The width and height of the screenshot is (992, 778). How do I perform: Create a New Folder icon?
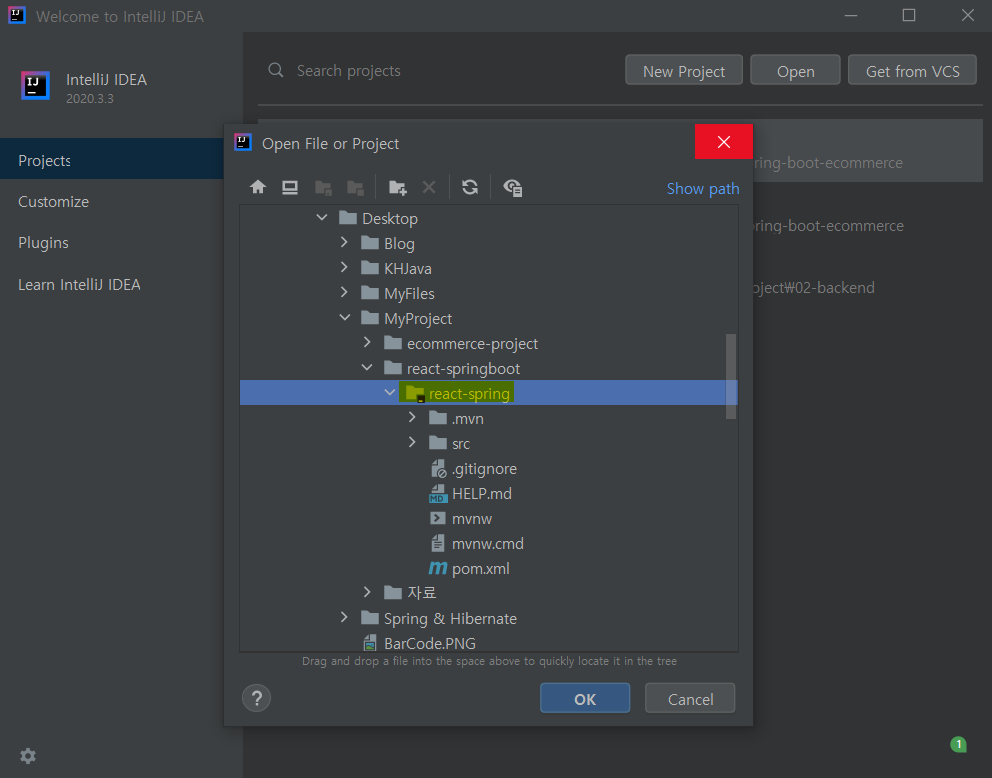click(397, 187)
